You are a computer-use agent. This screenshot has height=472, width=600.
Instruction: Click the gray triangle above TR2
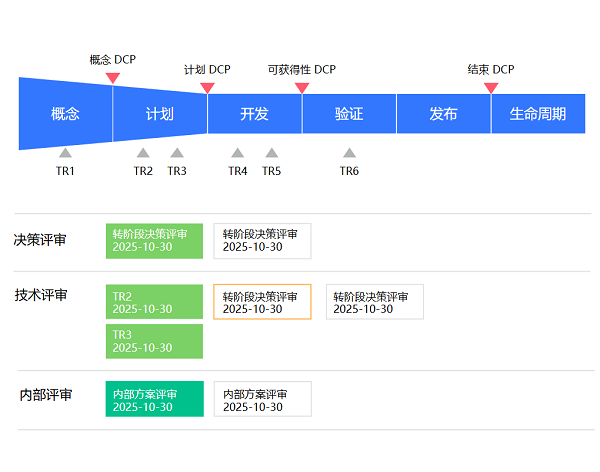[x=143, y=153]
